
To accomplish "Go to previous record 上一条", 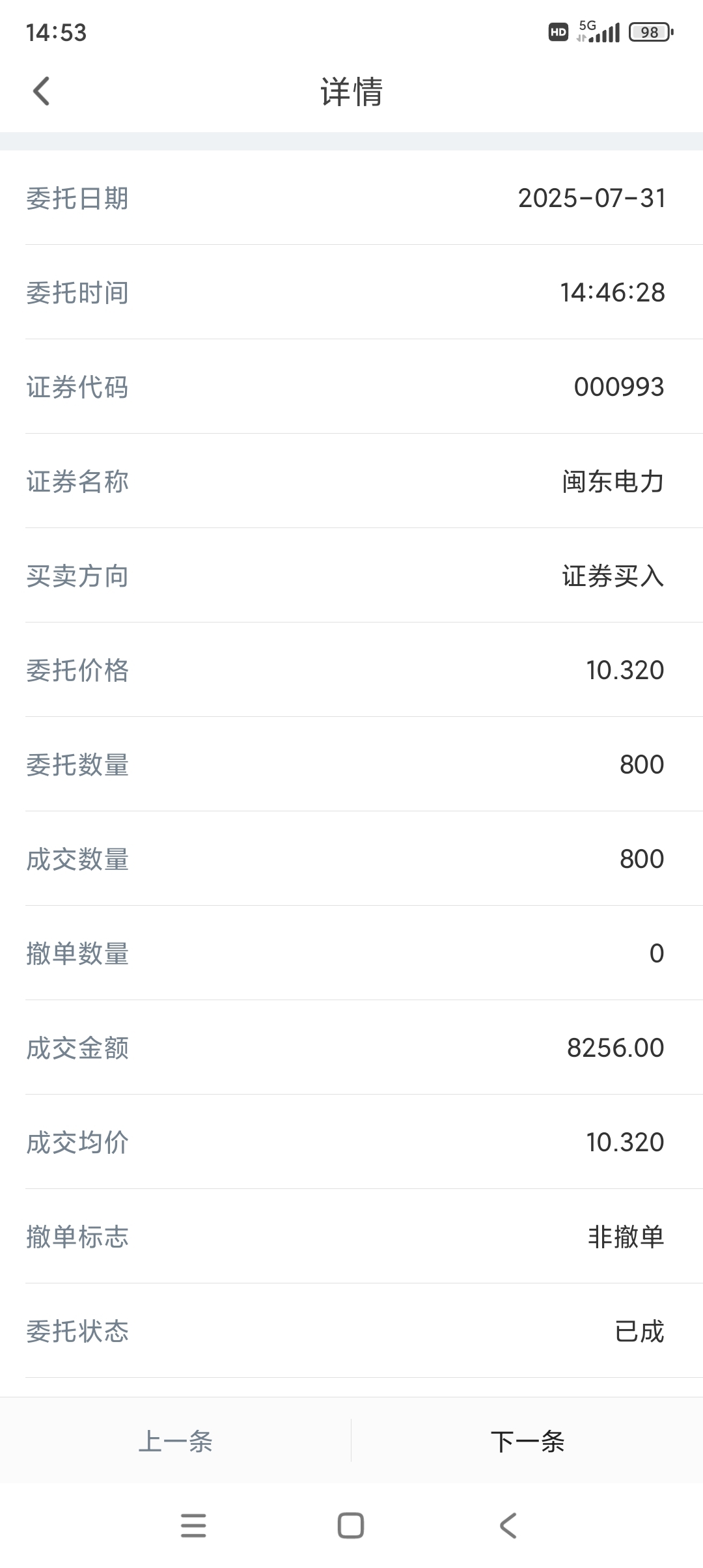I will (176, 1441).
